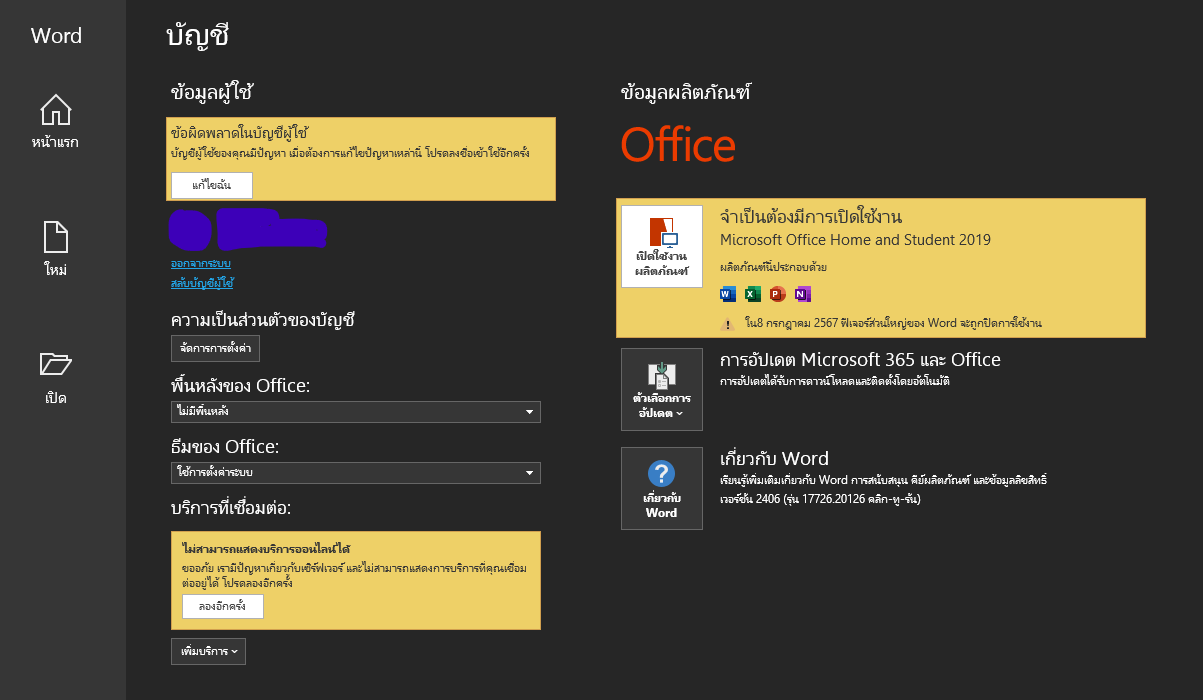Image resolution: width=1203 pixels, height=700 pixels.
Task: Open the ใหม่ (New) document page
Action: [x=55, y=250]
